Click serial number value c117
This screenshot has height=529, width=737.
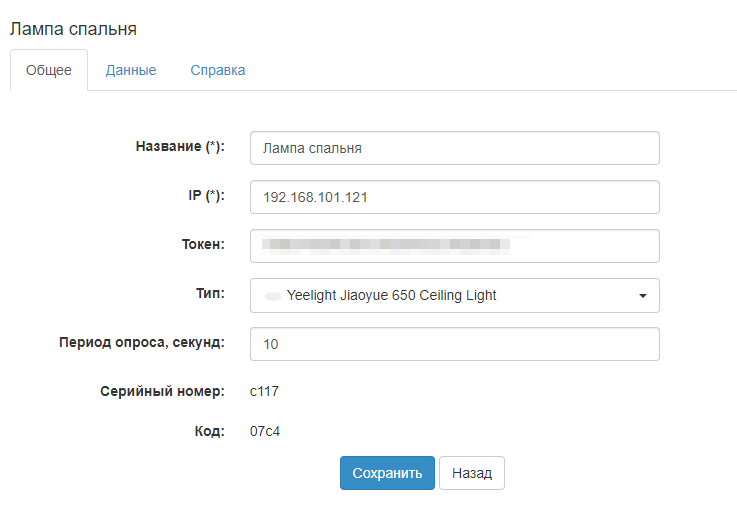(264, 391)
